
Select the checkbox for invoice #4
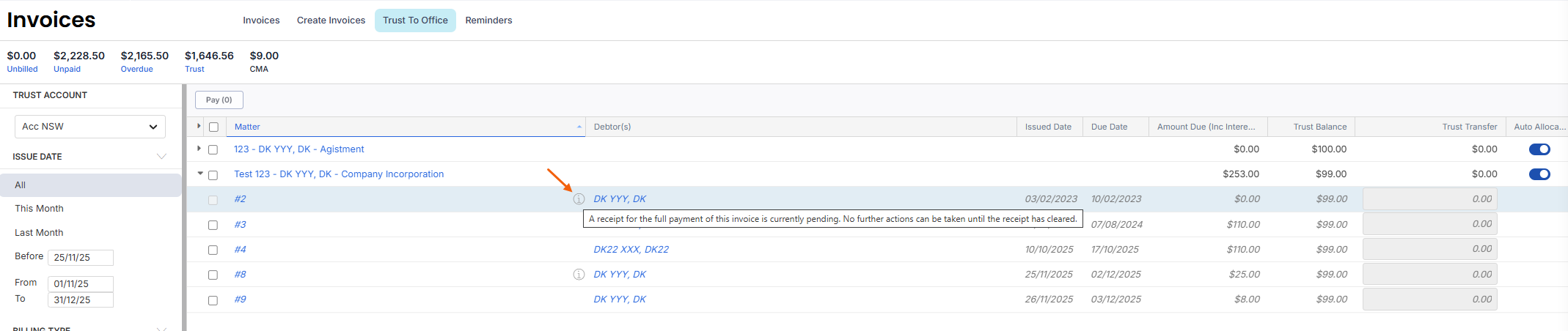click(x=213, y=250)
